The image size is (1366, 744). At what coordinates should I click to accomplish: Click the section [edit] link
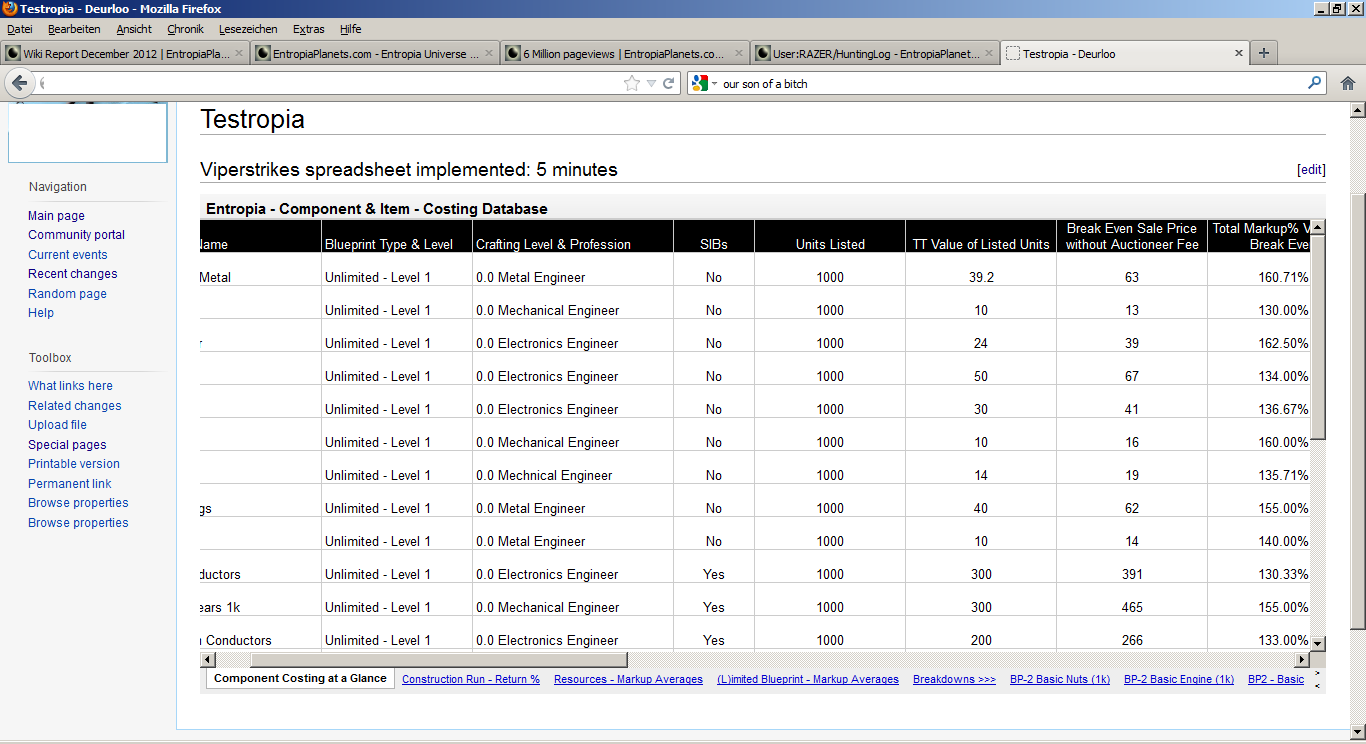pos(1311,170)
